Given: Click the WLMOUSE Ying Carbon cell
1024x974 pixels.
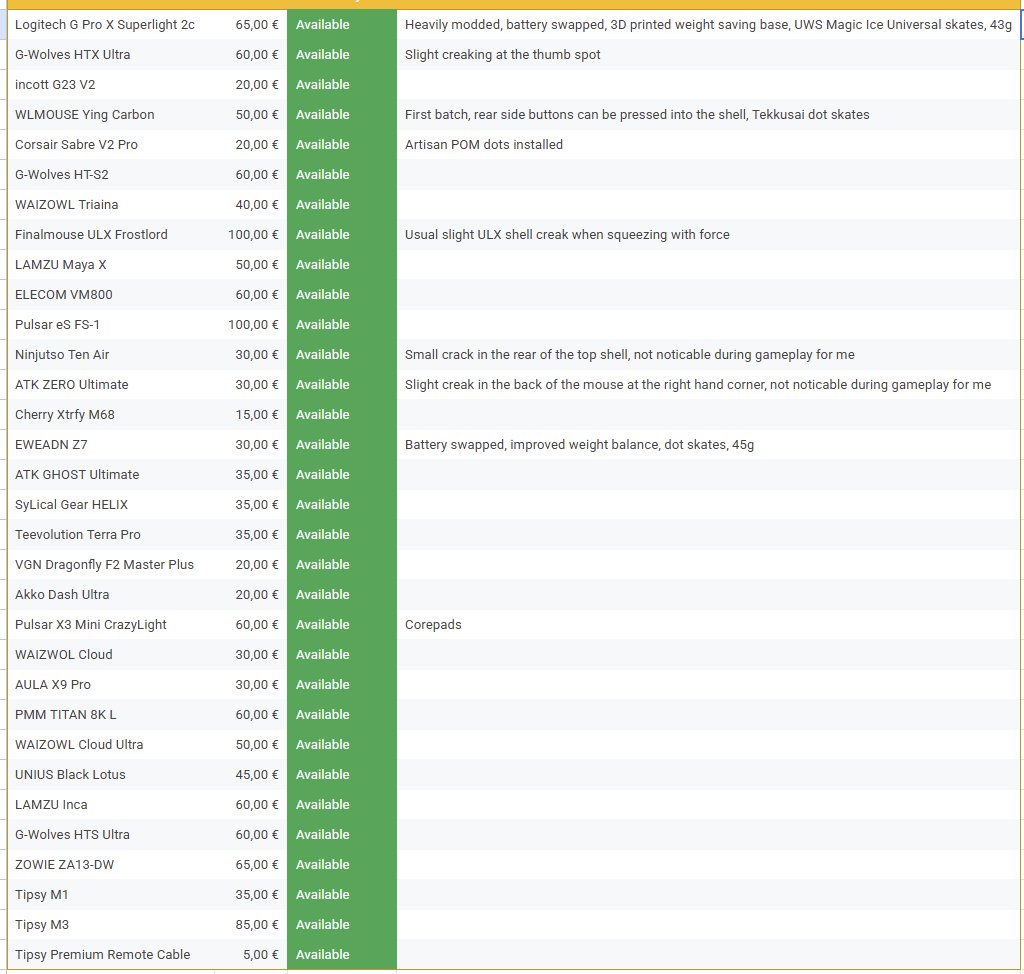Looking at the screenshot, I should click(111, 115).
